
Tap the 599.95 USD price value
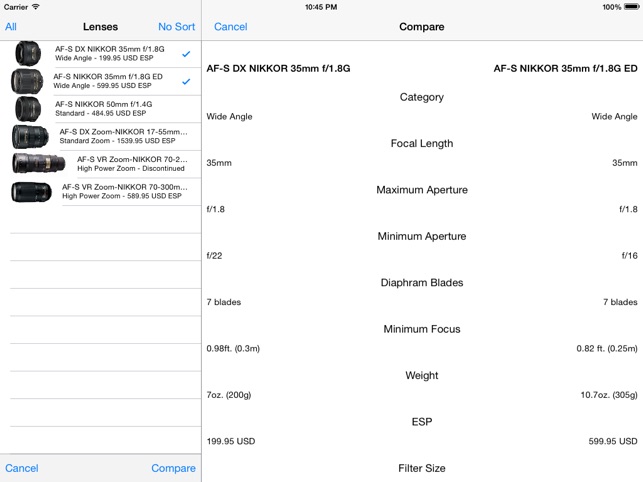(613, 441)
